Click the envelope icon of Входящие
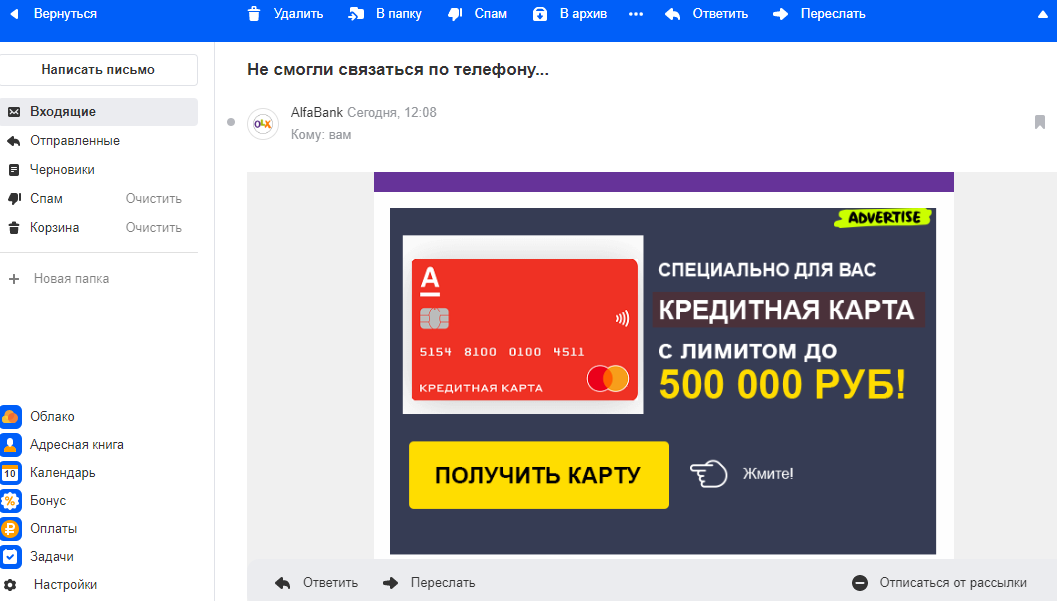Viewport: 1057px width, 601px height. tap(13, 112)
